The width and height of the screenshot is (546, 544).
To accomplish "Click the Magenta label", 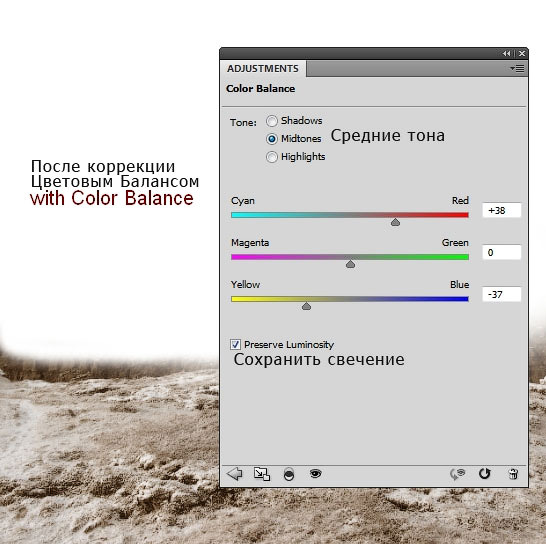I will (x=250, y=243).
